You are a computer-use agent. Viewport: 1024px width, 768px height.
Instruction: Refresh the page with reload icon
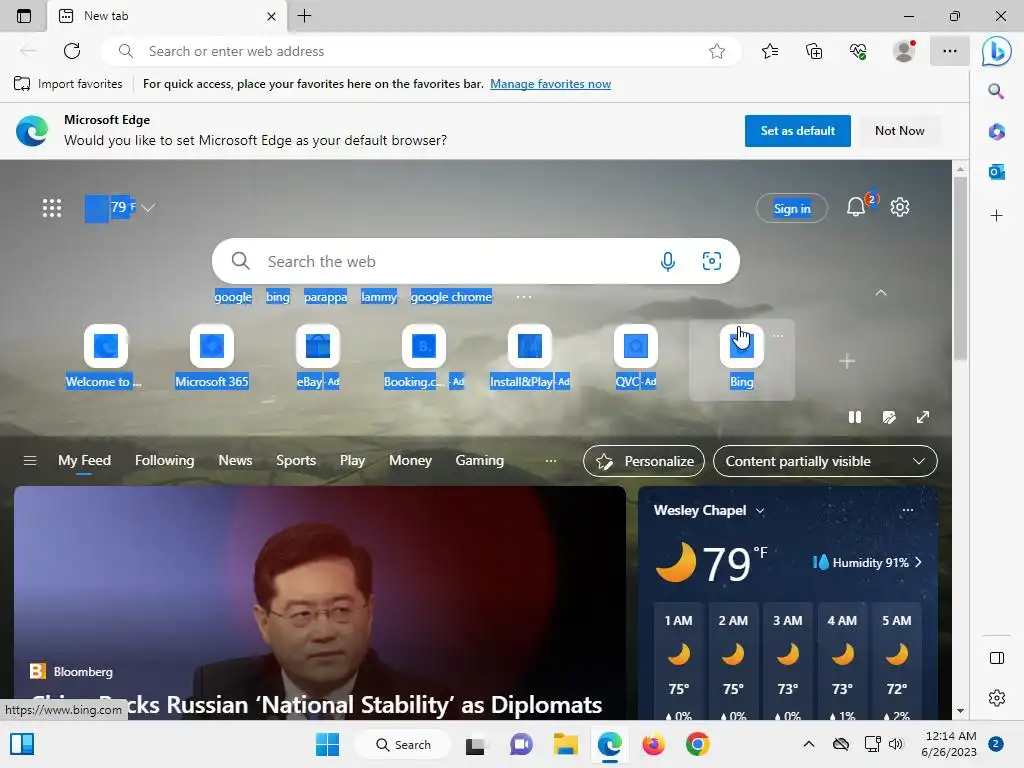72,51
